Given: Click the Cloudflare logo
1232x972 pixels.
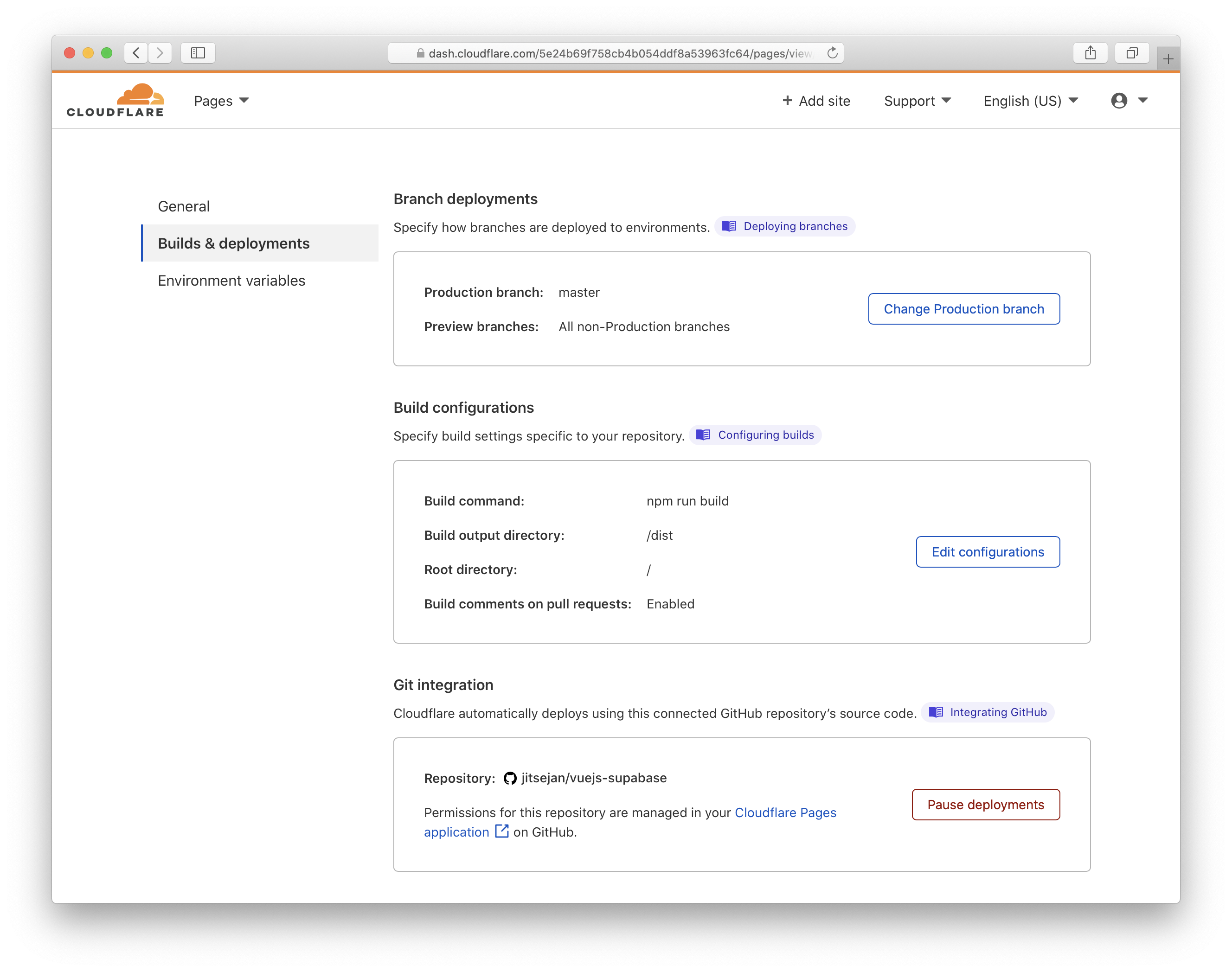Looking at the screenshot, I should click(x=115, y=100).
